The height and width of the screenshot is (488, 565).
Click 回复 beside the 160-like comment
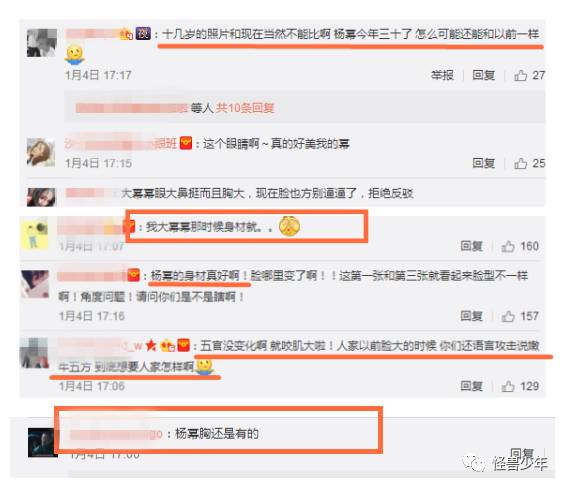[x=472, y=246]
